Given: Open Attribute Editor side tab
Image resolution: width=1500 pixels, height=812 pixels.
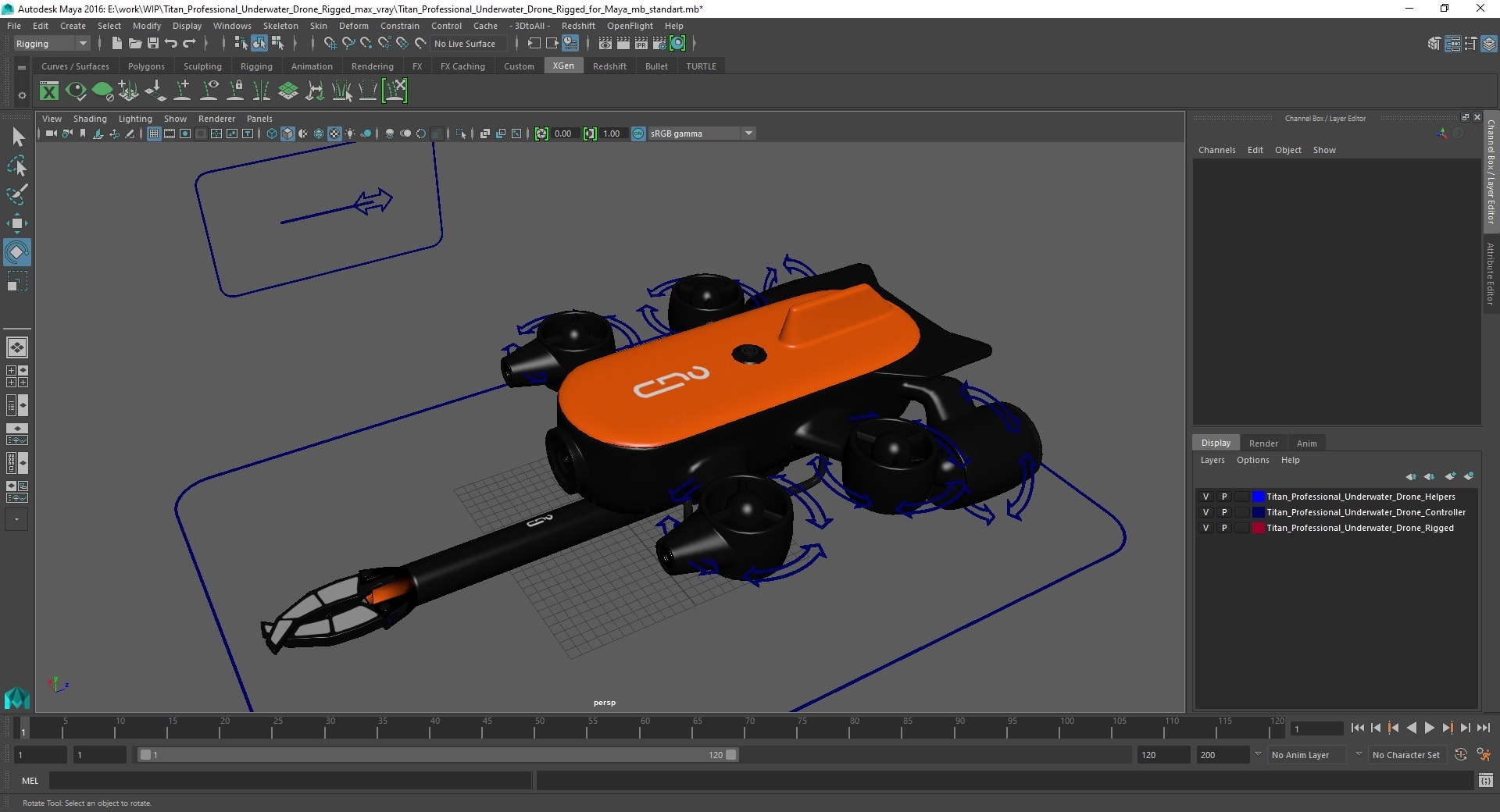Looking at the screenshot, I should click(x=1491, y=273).
